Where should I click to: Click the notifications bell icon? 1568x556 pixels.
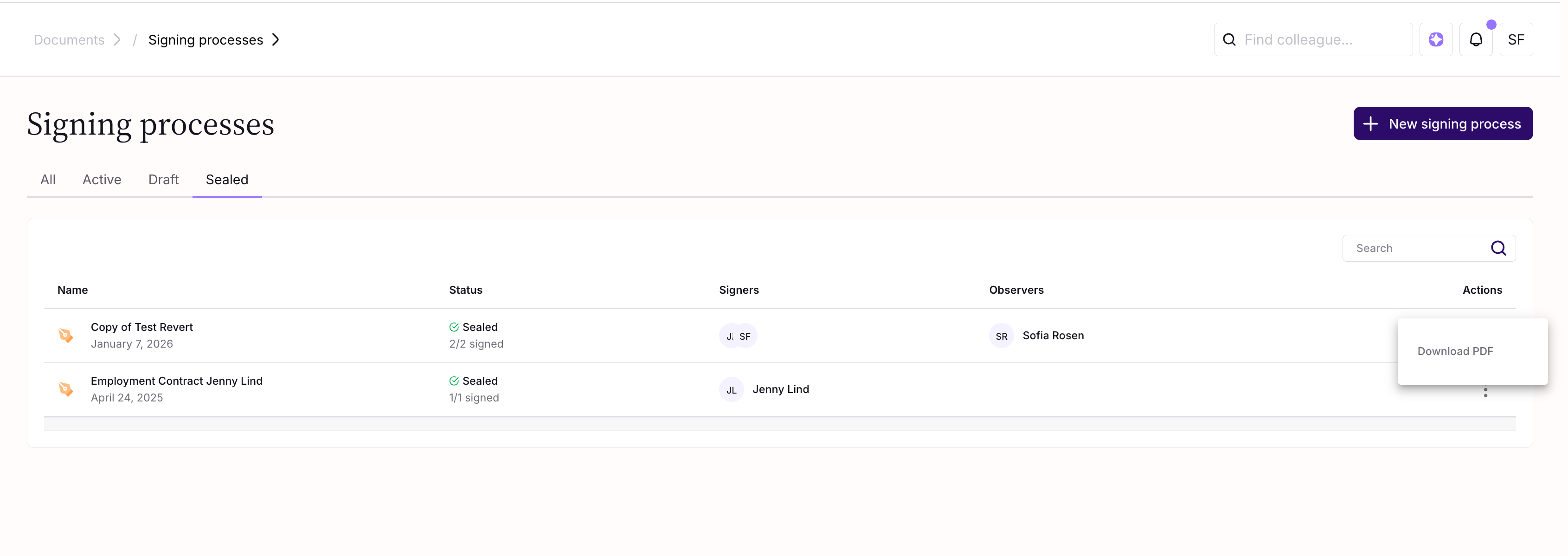click(x=1476, y=39)
